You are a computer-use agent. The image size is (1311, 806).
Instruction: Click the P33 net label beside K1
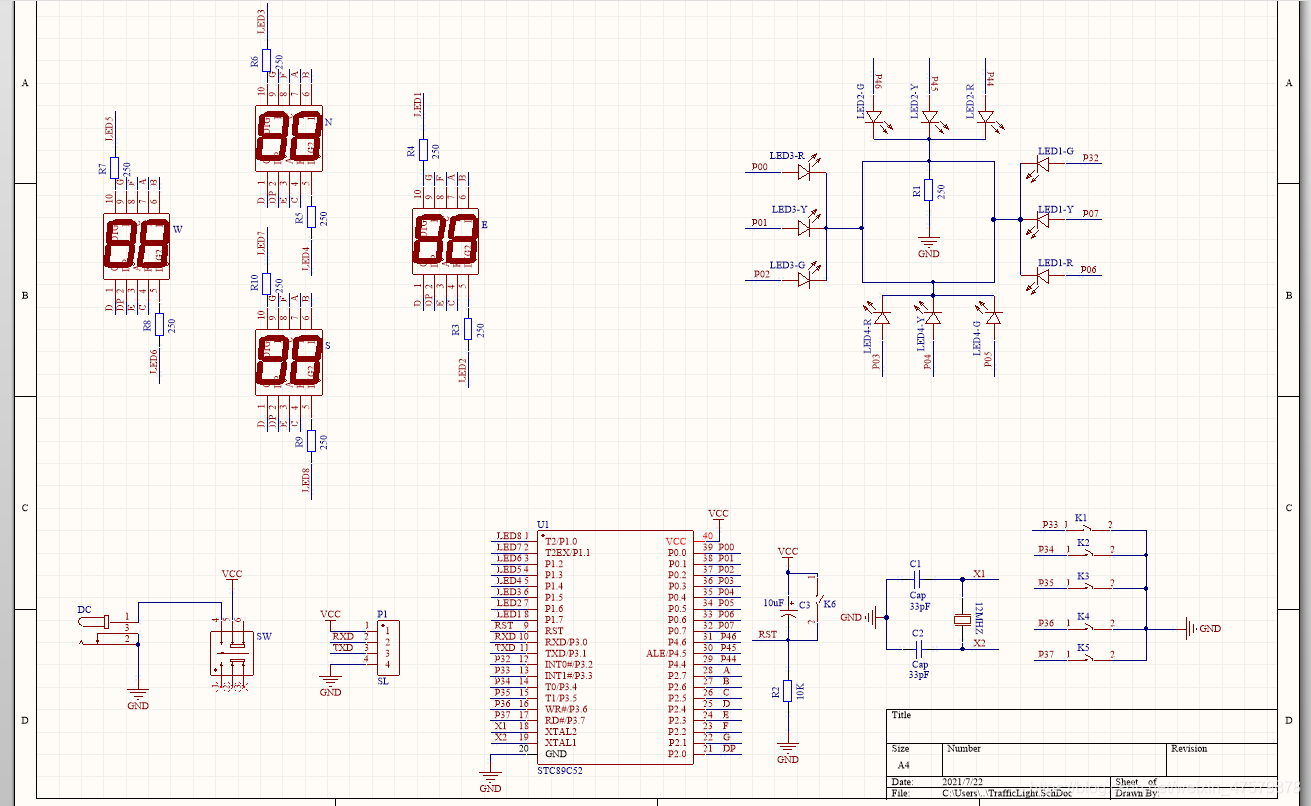point(1050,524)
